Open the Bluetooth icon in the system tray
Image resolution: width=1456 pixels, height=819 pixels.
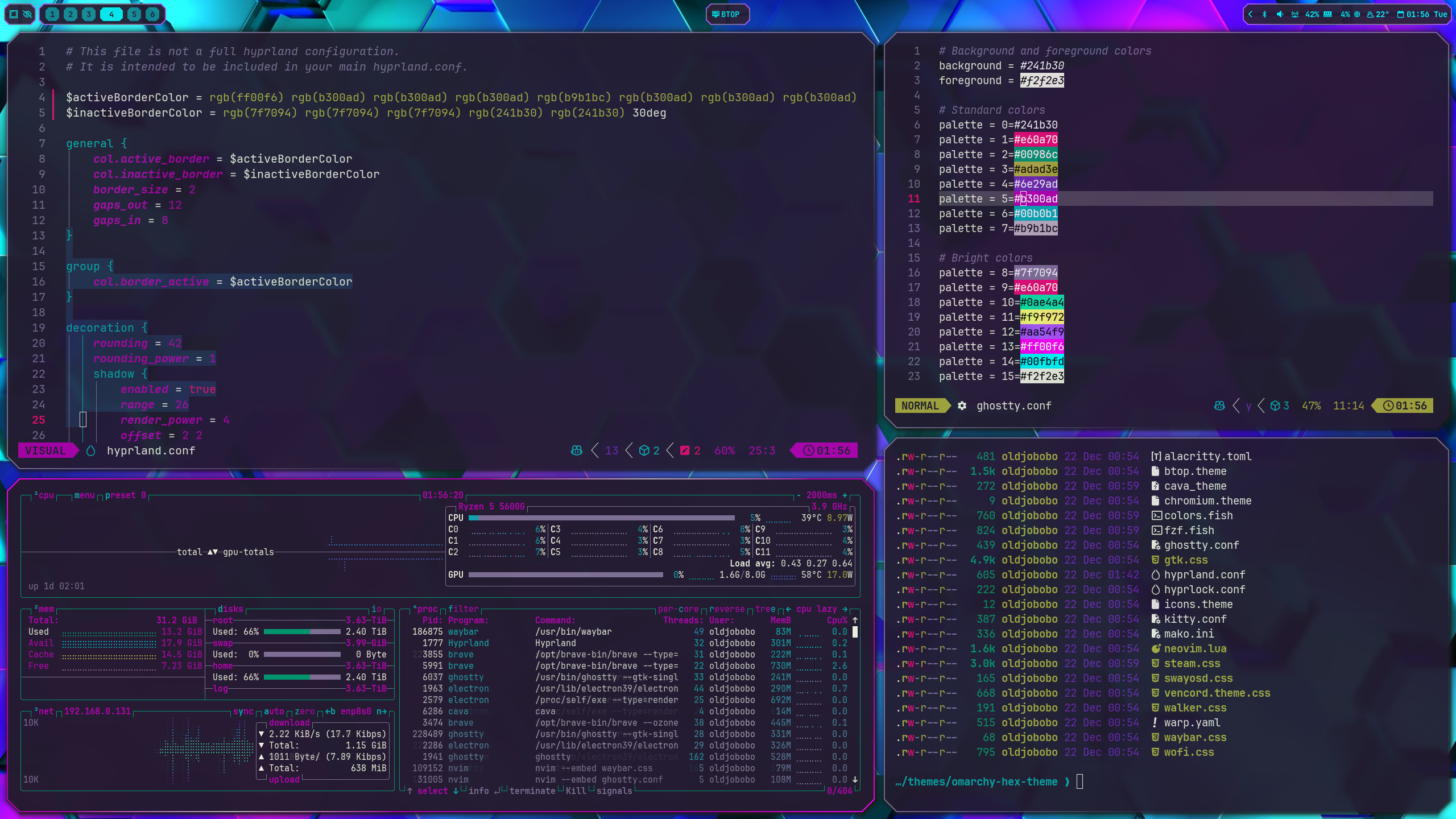[1264, 14]
